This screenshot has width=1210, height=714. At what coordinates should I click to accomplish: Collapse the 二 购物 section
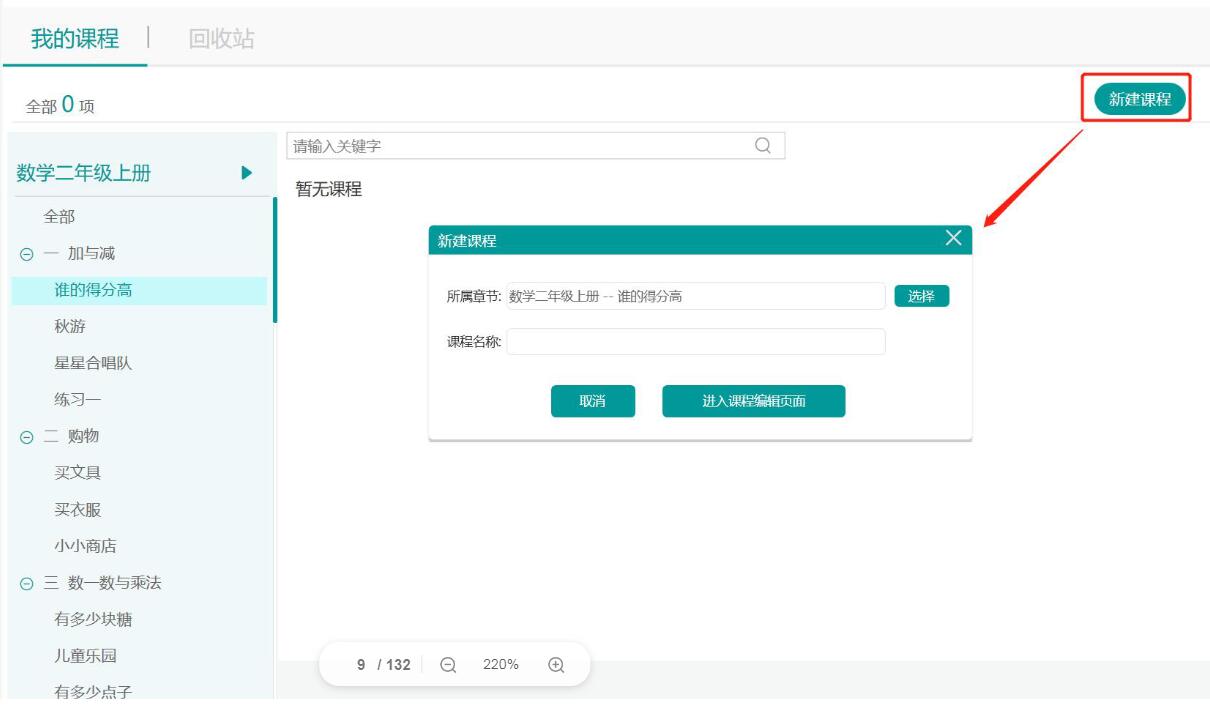28,436
